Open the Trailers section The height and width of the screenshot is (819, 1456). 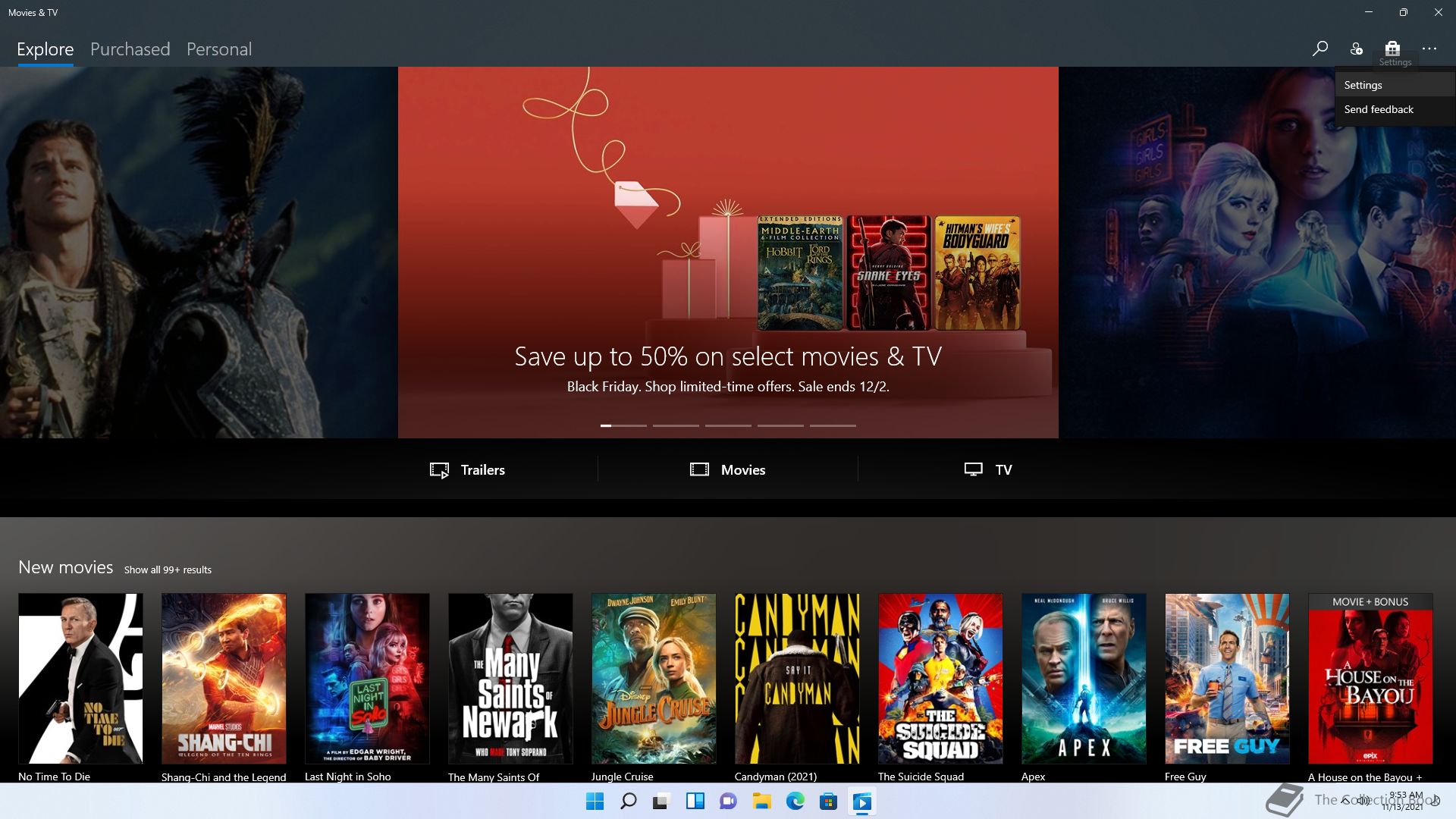pos(467,470)
